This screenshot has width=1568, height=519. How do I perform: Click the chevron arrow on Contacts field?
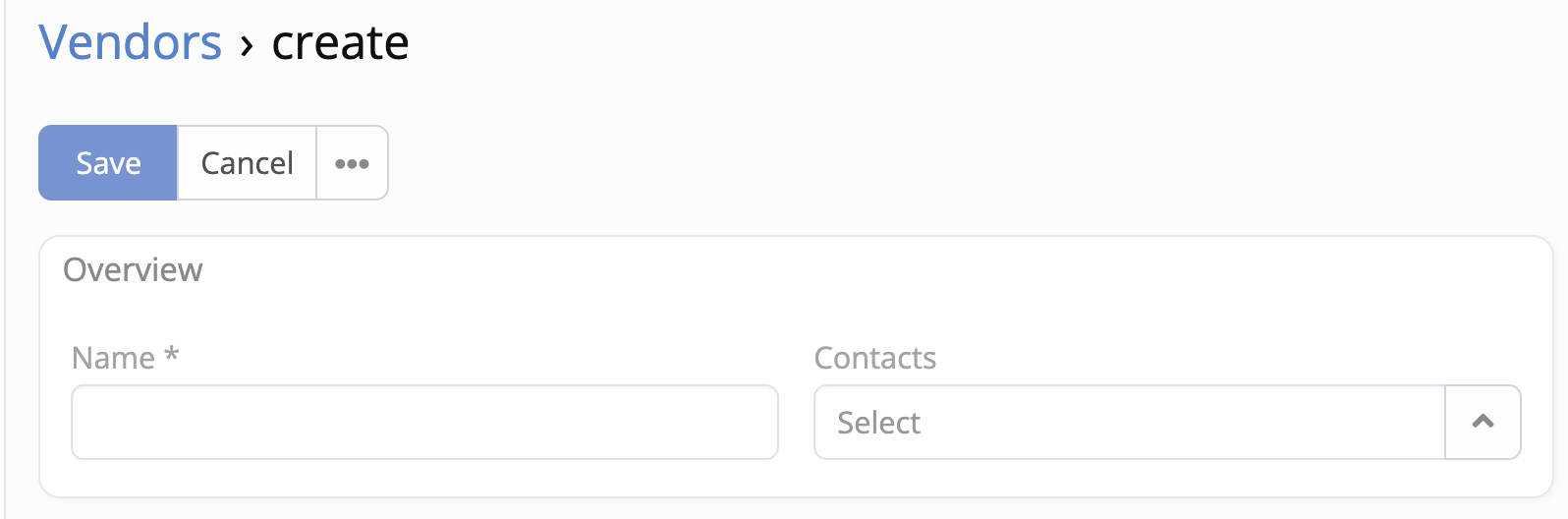click(1483, 423)
